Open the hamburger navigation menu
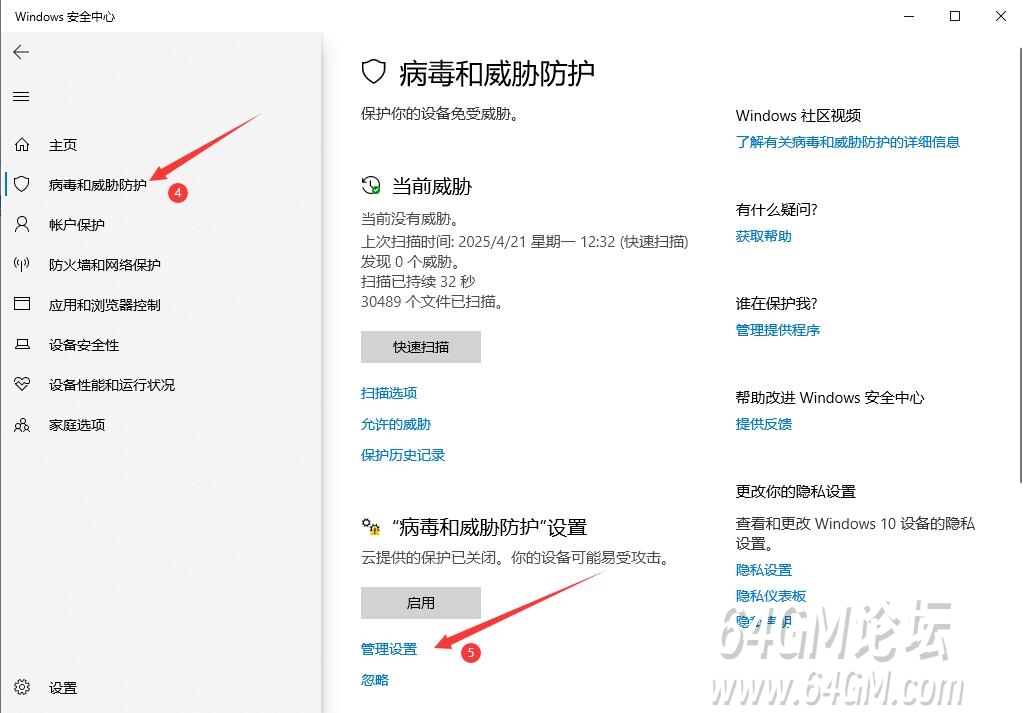Screen dimensions: 1023x713 (21, 97)
